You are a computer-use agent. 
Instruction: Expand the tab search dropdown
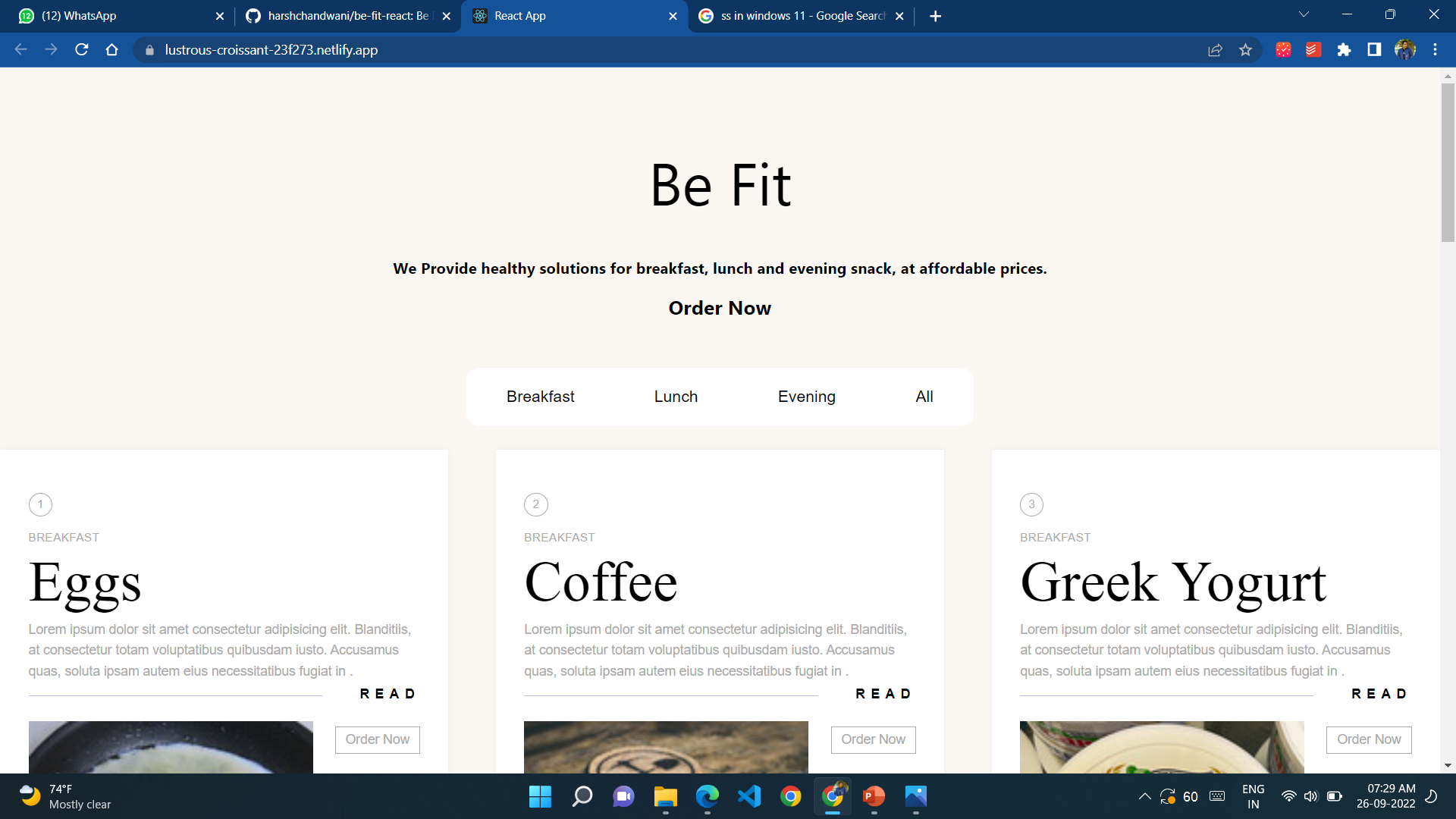tap(1304, 14)
